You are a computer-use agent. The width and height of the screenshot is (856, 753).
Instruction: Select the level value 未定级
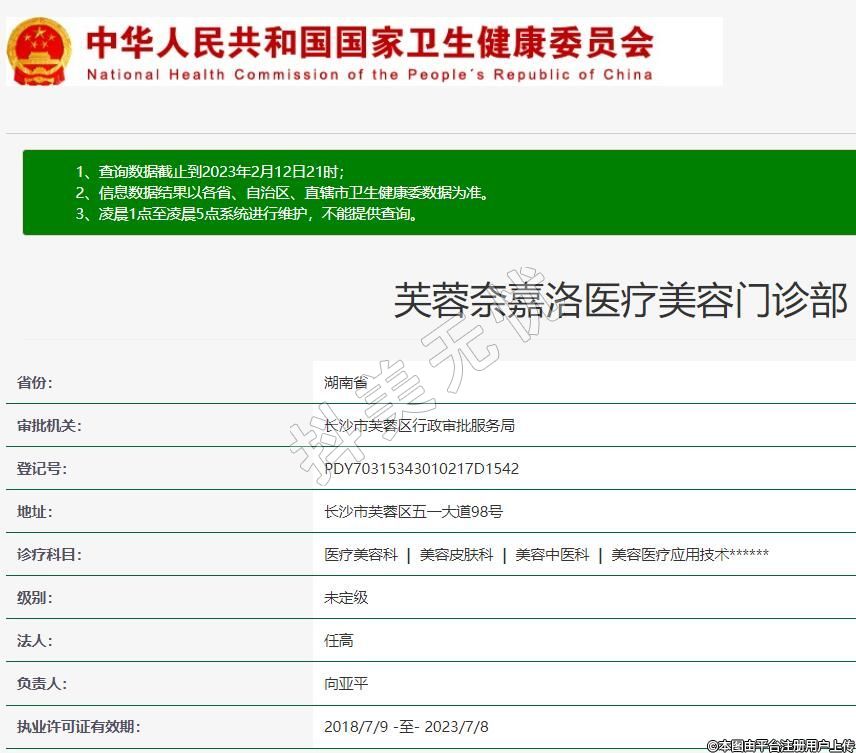click(346, 597)
